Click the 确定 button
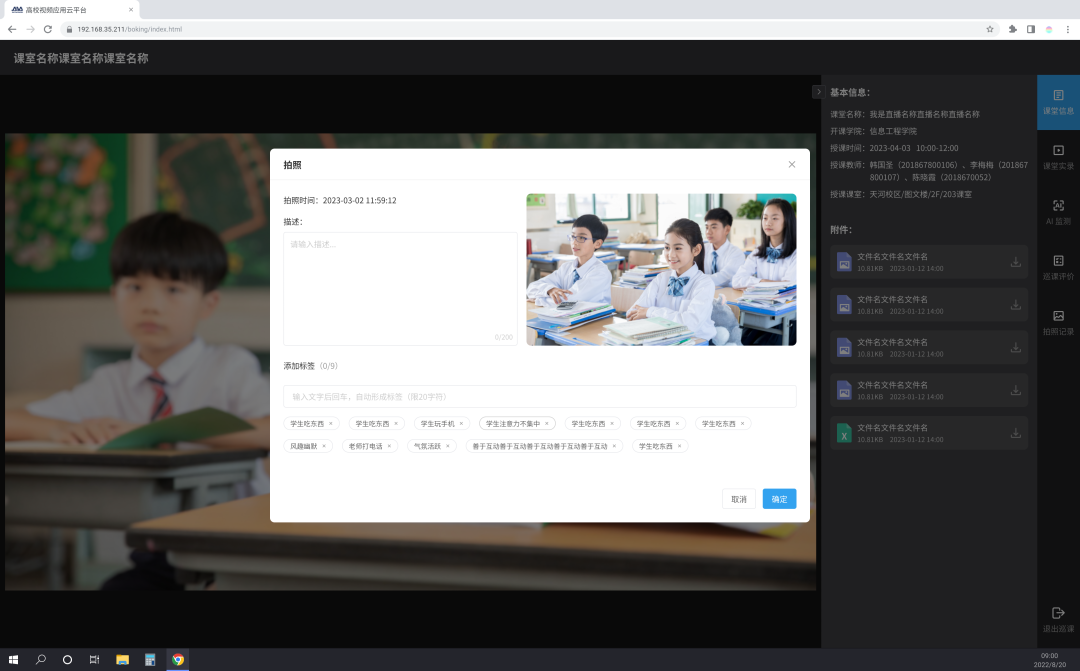The height and width of the screenshot is (671, 1080). [x=779, y=499]
